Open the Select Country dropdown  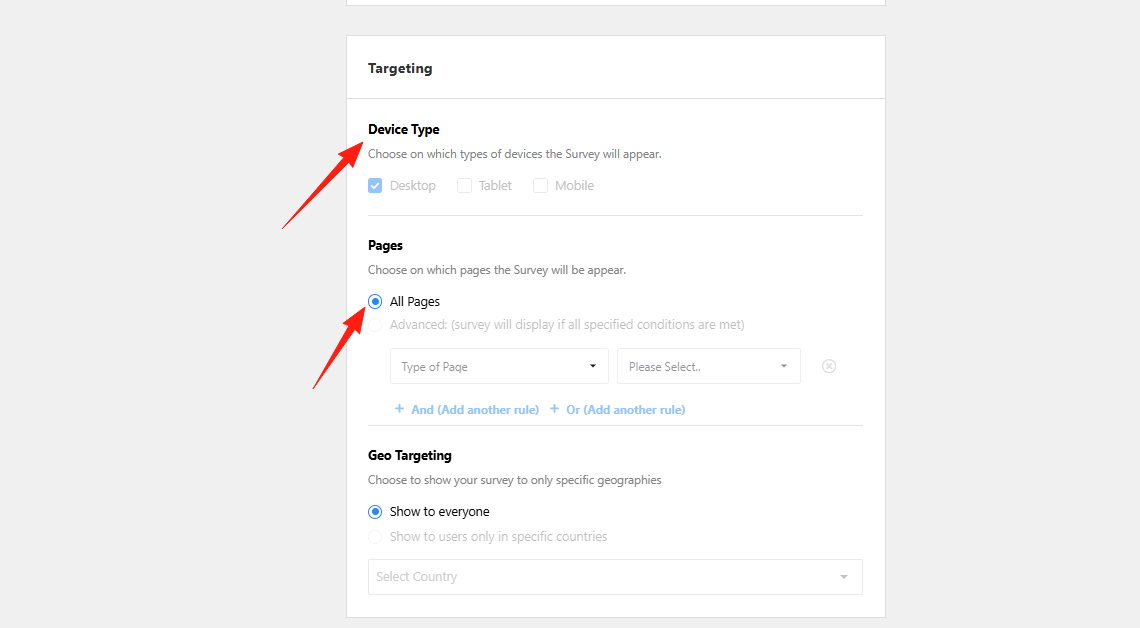pos(614,577)
